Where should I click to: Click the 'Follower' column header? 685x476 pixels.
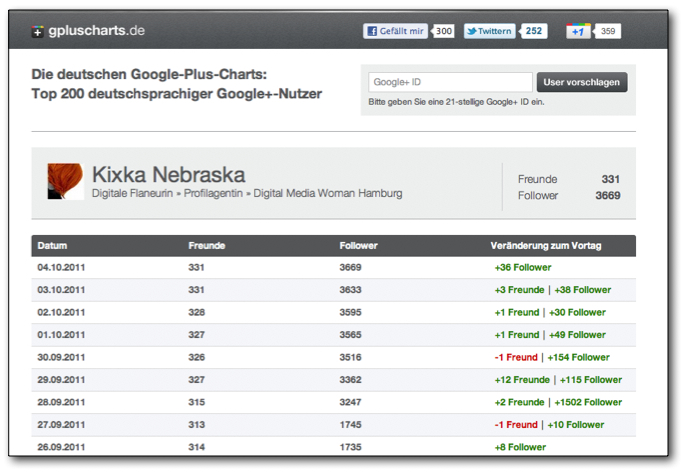(x=359, y=246)
